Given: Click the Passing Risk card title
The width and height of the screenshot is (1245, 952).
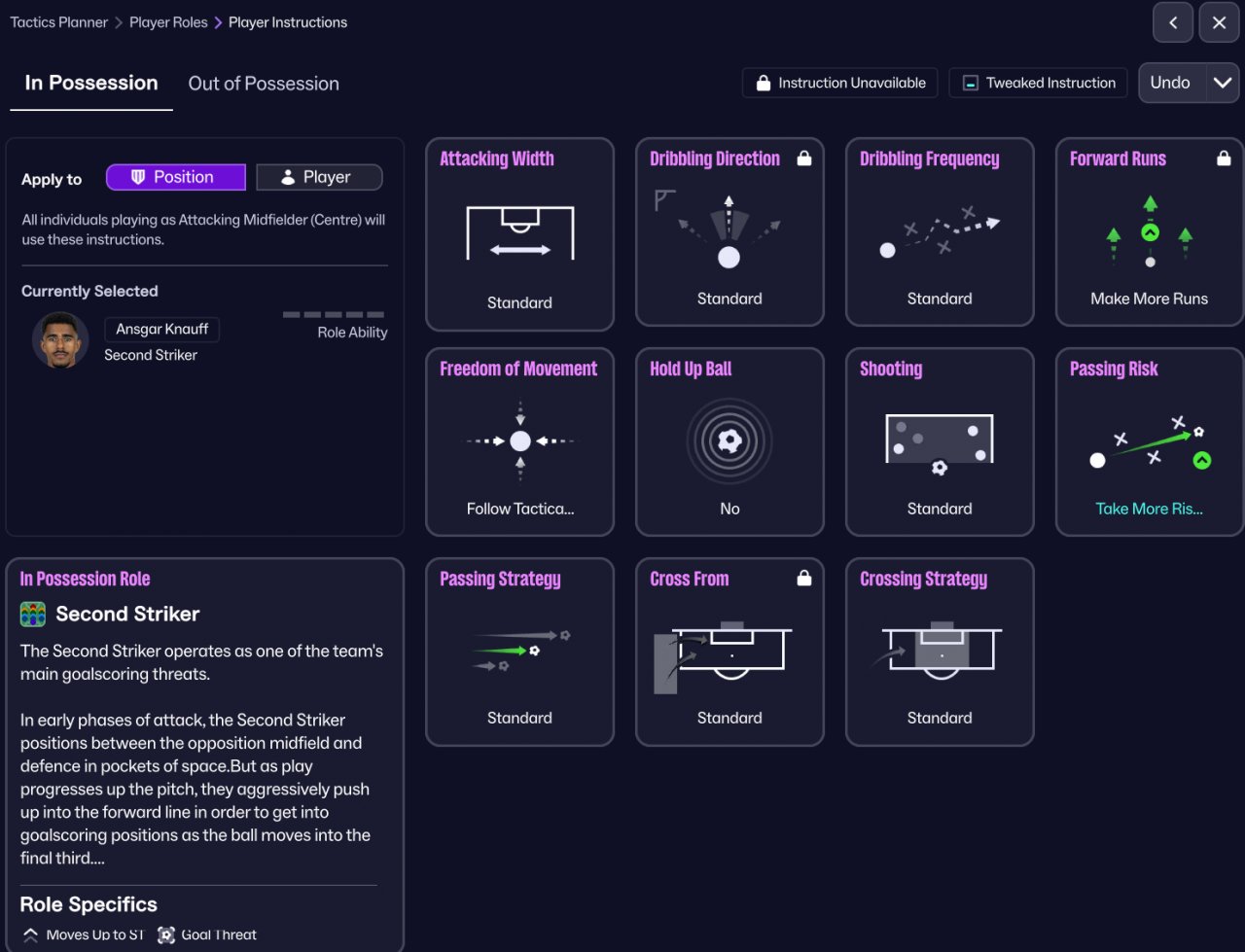Looking at the screenshot, I should point(1114,369).
